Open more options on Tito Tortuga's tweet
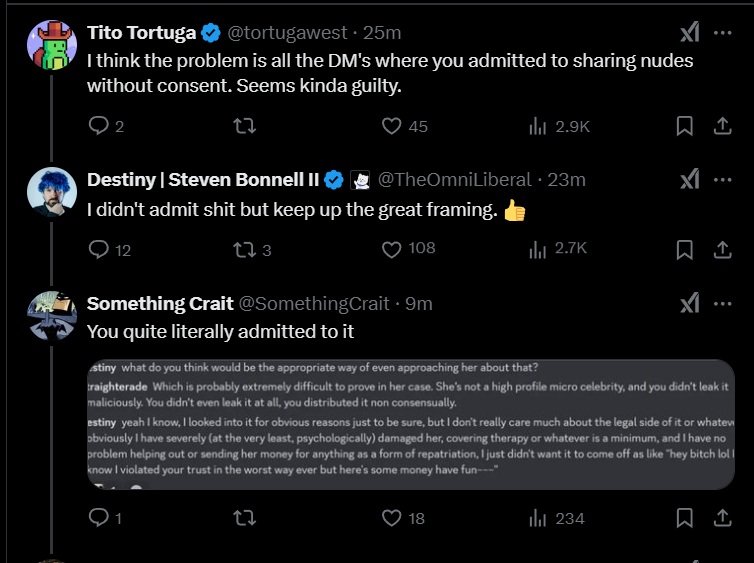 [723, 33]
